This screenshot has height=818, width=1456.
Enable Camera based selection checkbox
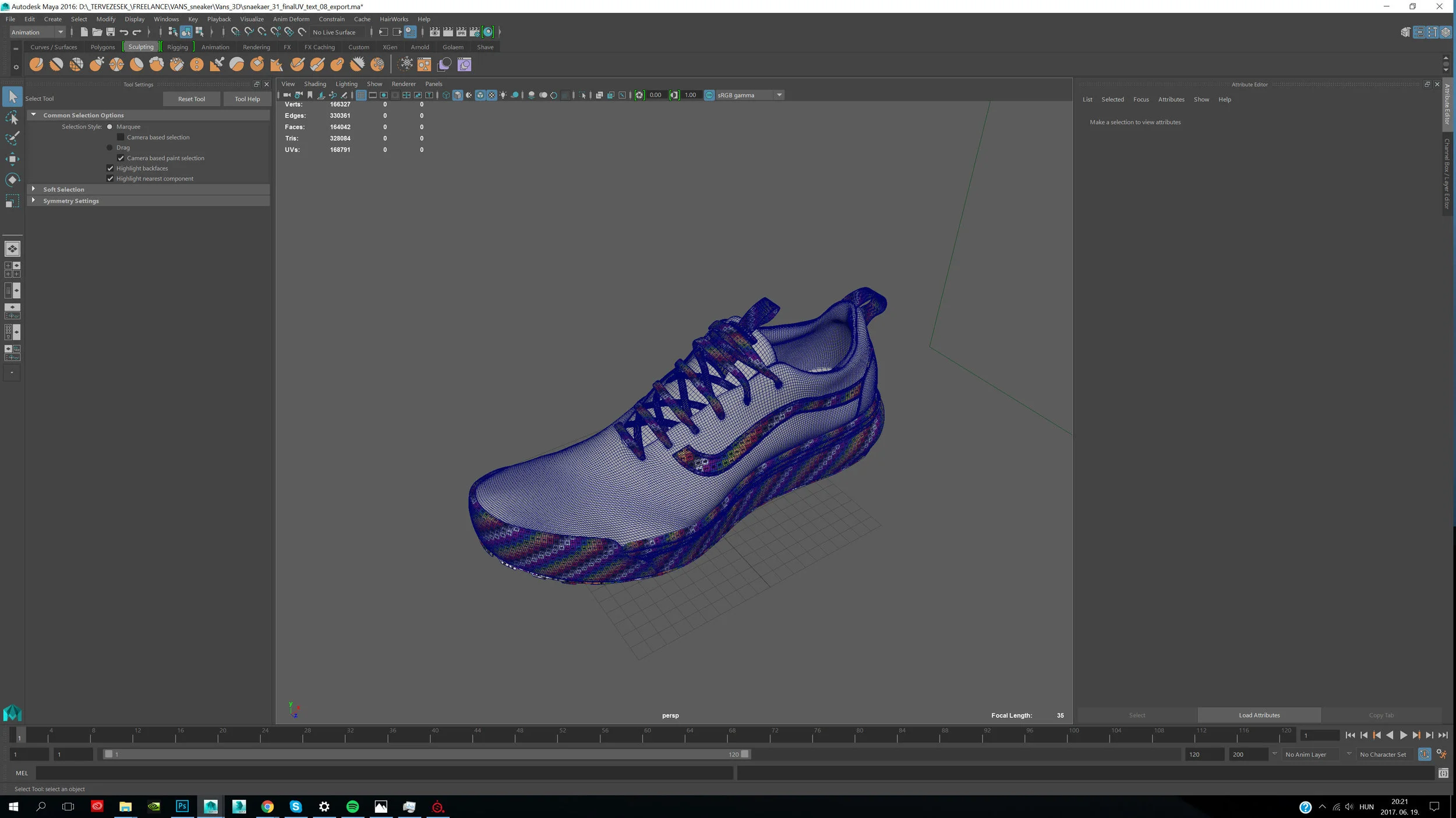point(121,137)
